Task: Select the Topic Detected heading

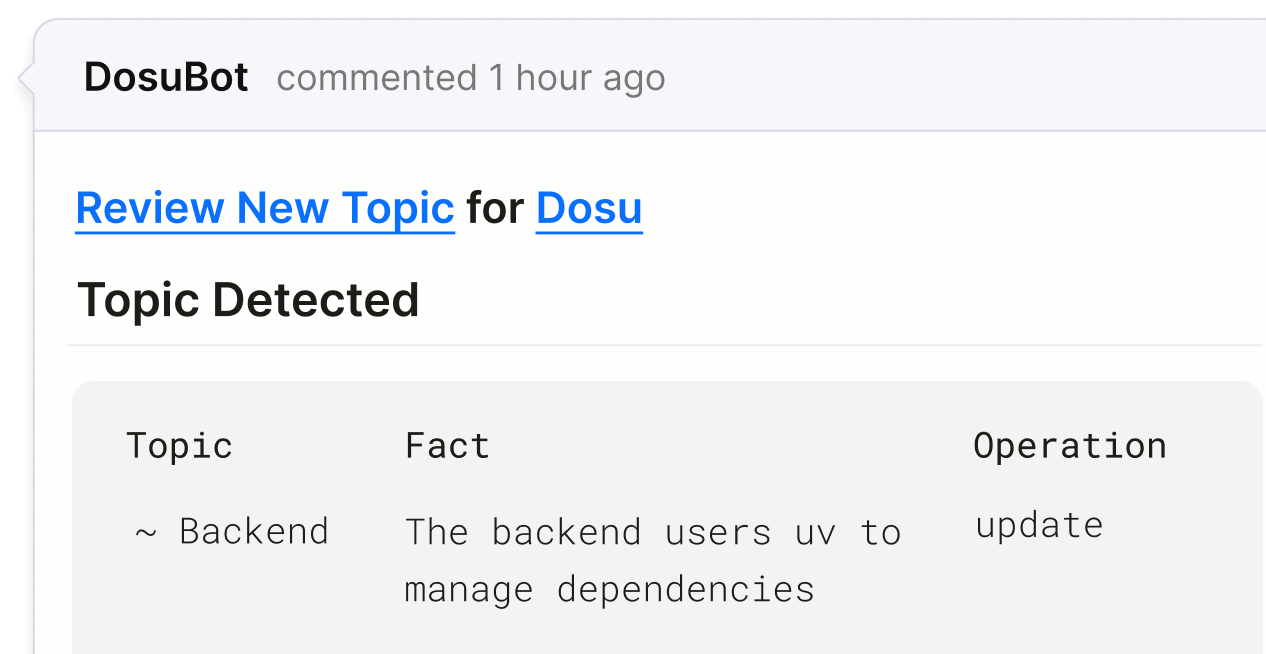Action: (x=247, y=299)
